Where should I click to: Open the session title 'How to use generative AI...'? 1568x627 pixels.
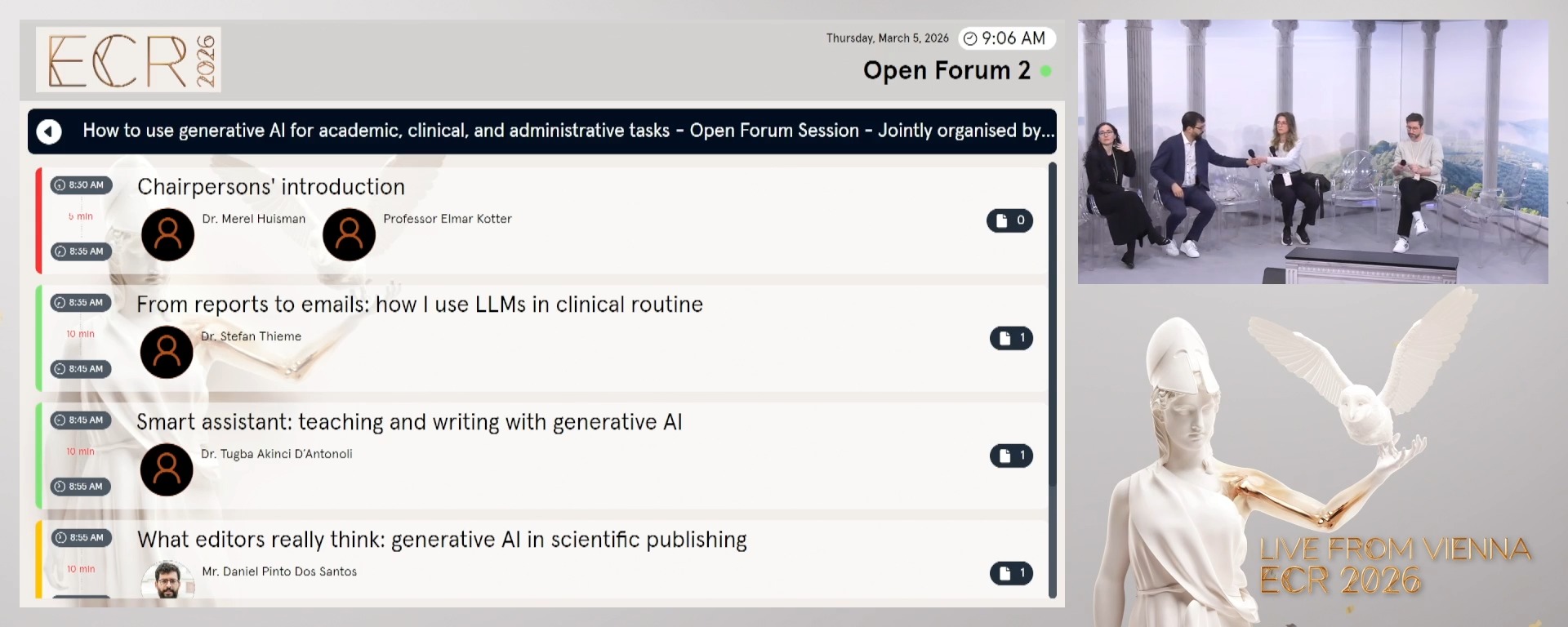(x=568, y=131)
